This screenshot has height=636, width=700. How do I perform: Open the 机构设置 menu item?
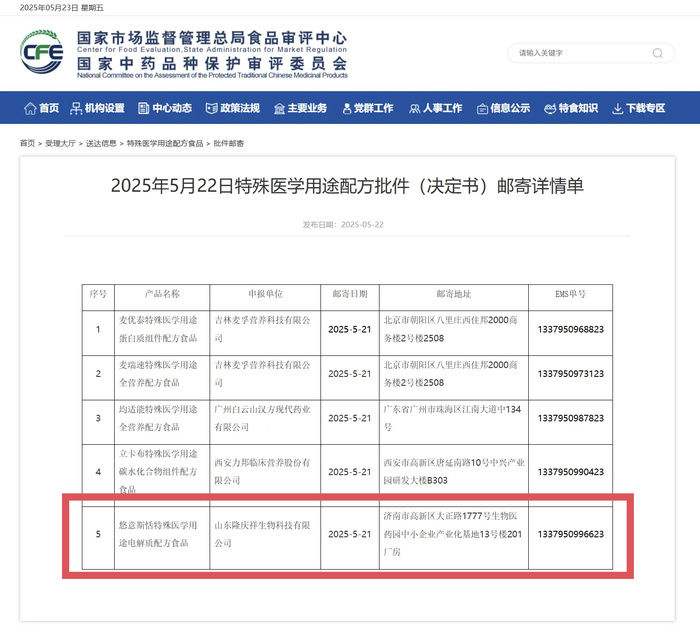click(105, 108)
